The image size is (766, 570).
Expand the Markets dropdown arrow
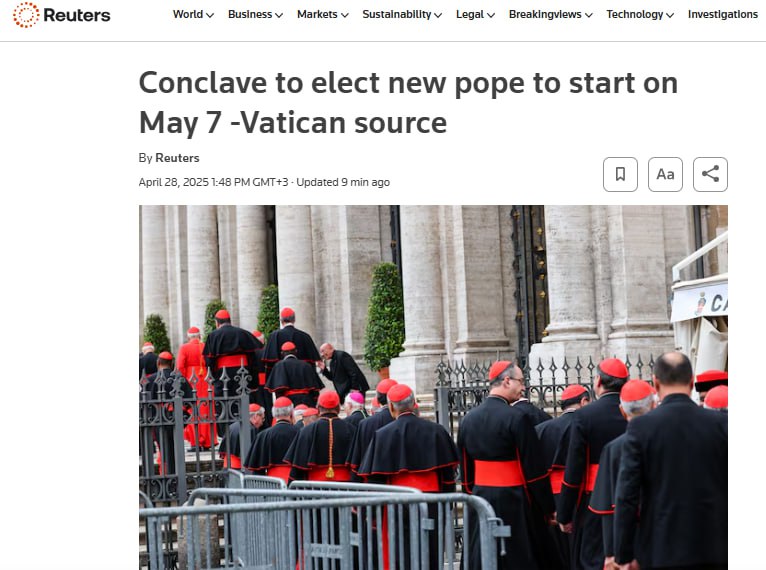pos(344,15)
